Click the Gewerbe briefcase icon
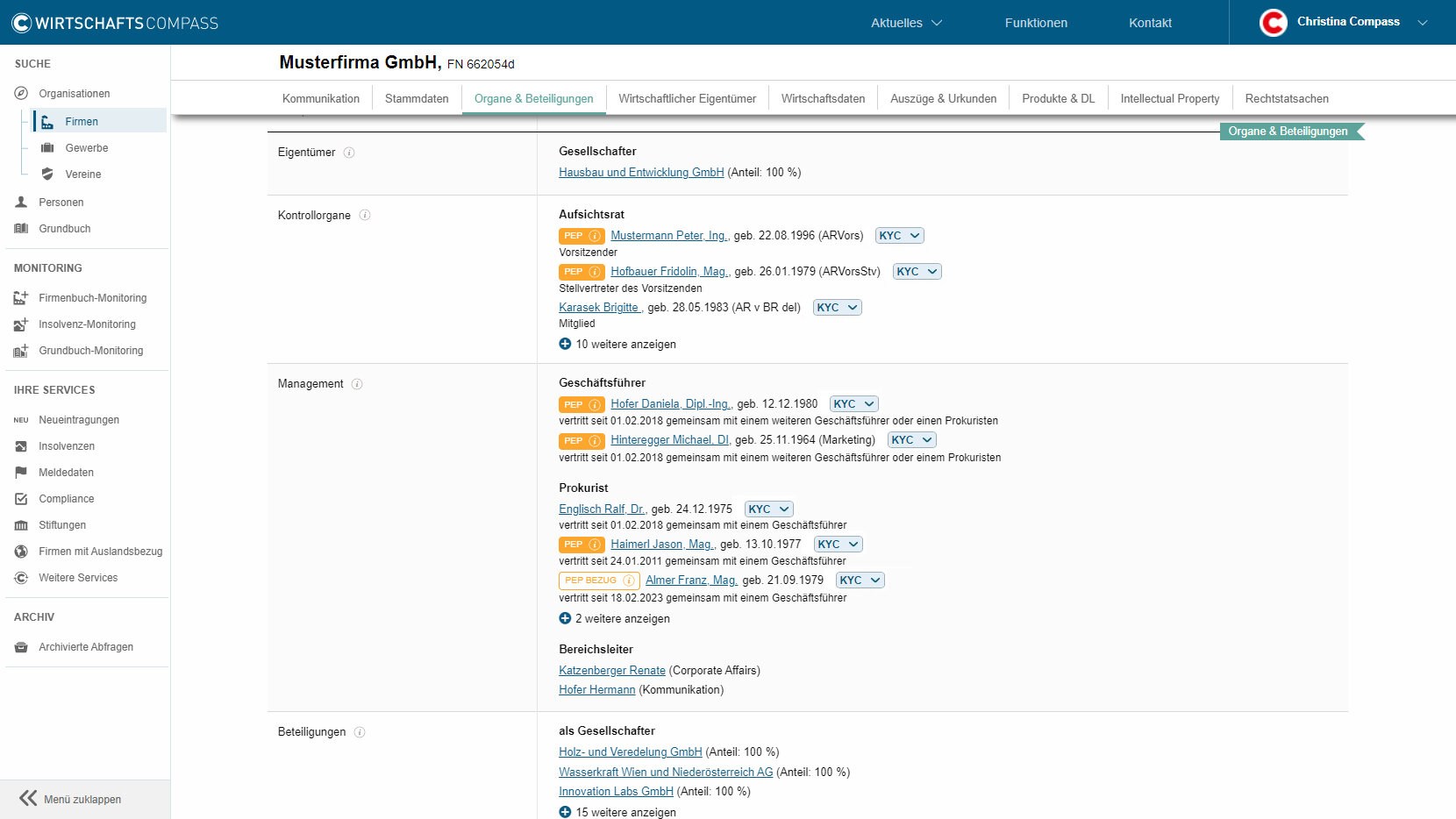Image resolution: width=1456 pixels, height=819 pixels. tap(47, 147)
